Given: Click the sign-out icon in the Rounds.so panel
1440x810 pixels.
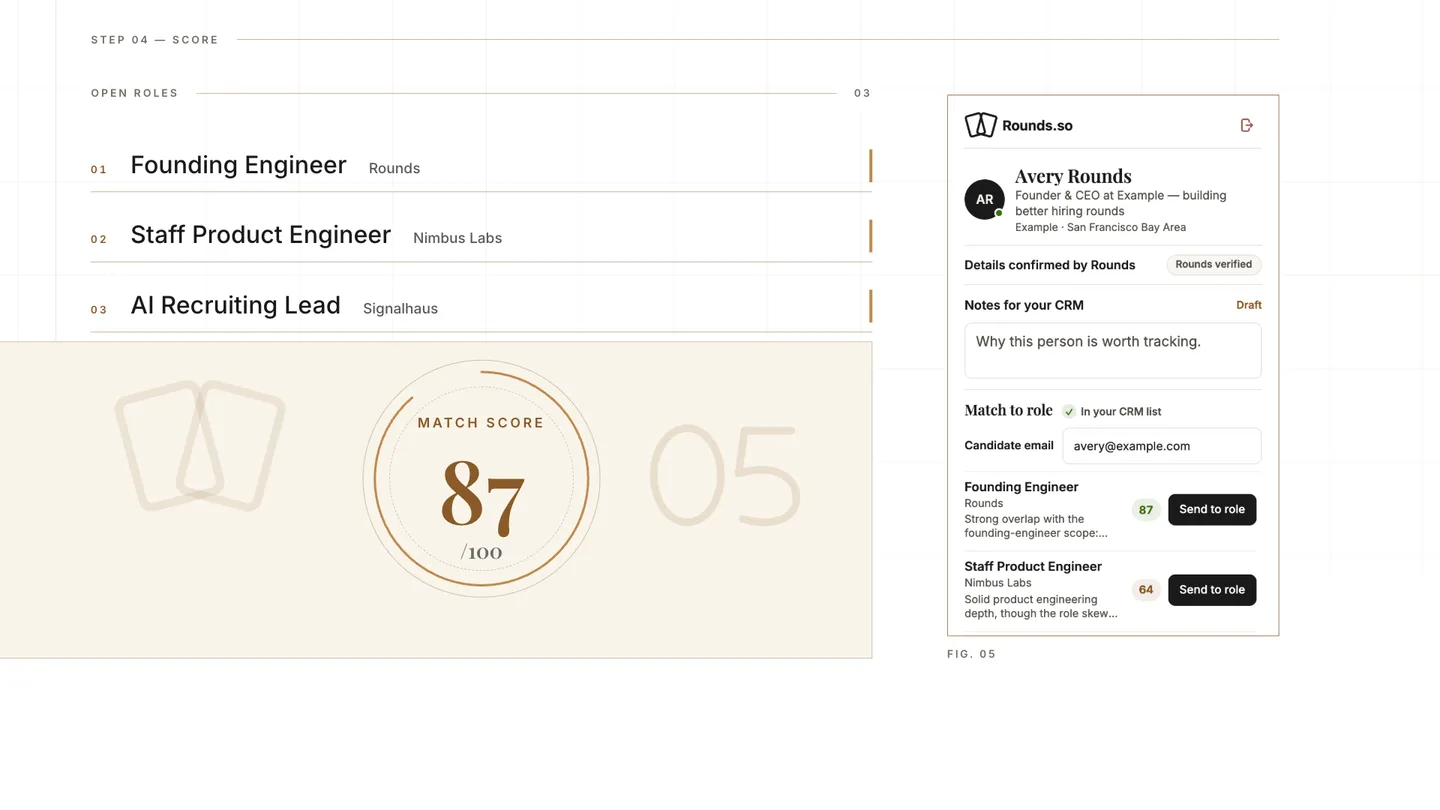Looking at the screenshot, I should 1247,125.
